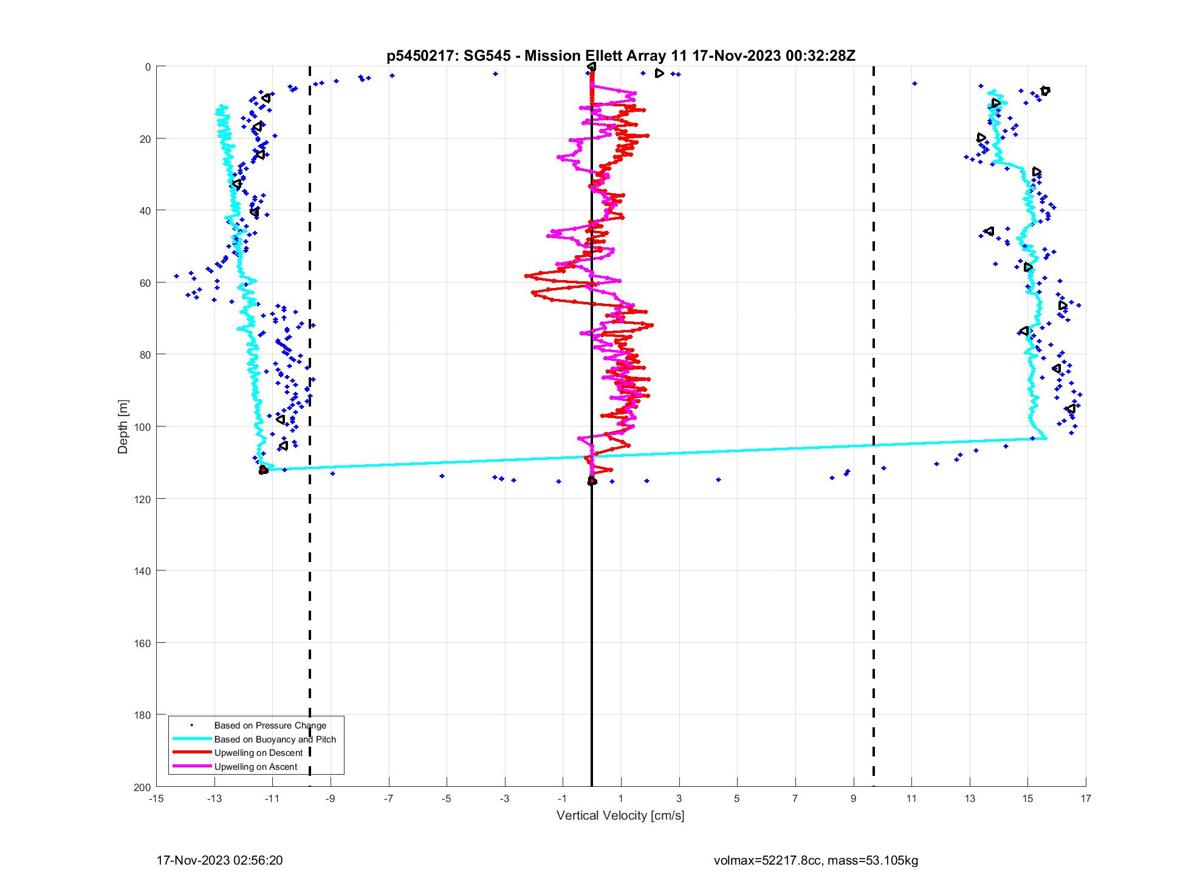This screenshot has width=1200, height=885.
Task: Click the x-axis tick label '9'
Action: (x=853, y=798)
